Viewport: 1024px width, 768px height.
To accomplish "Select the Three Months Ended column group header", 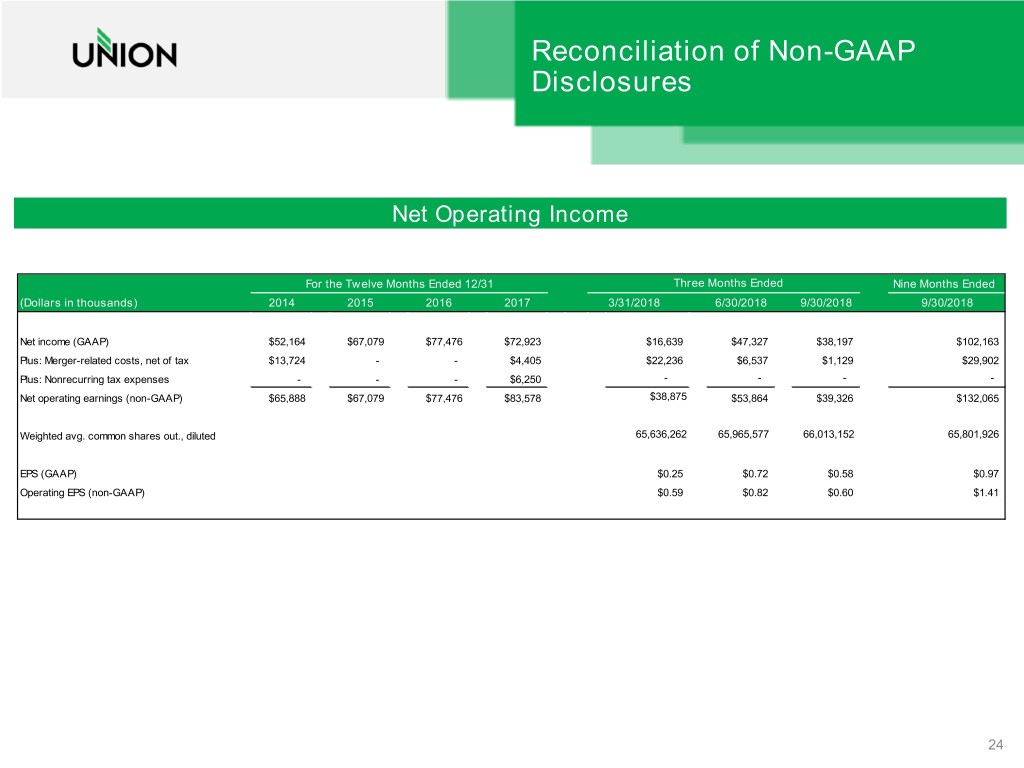I will [x=728, y=283].
